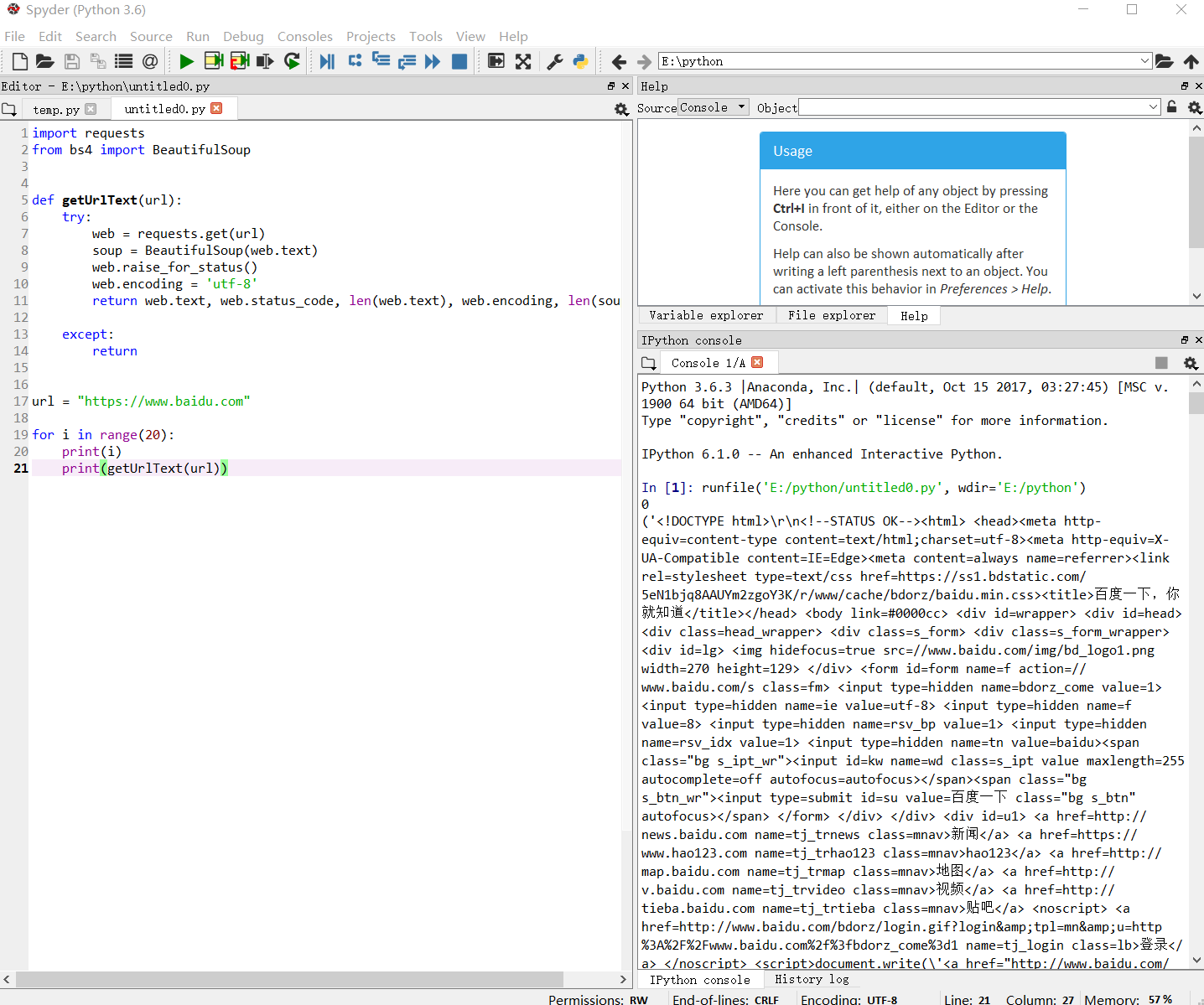Change to parent directory
The image size is (1204, 1005).
point(1191,61)
